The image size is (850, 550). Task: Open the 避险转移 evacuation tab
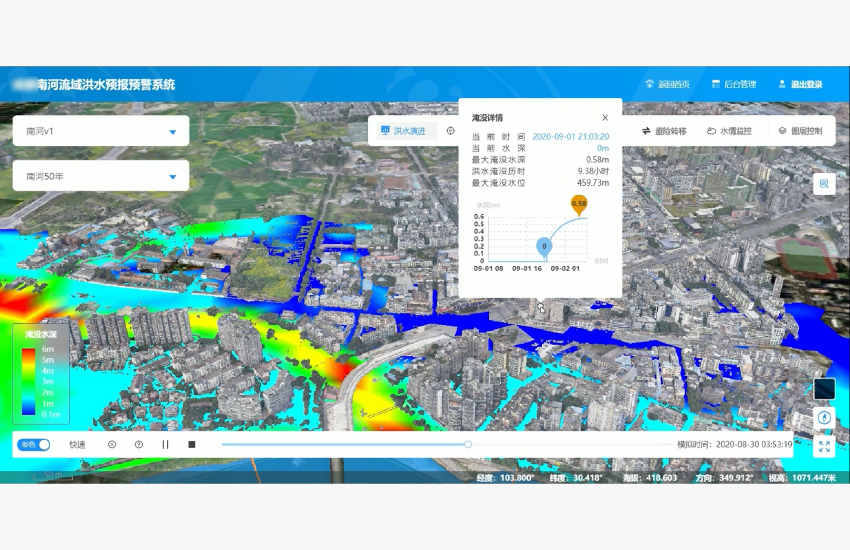pos(664,131)
